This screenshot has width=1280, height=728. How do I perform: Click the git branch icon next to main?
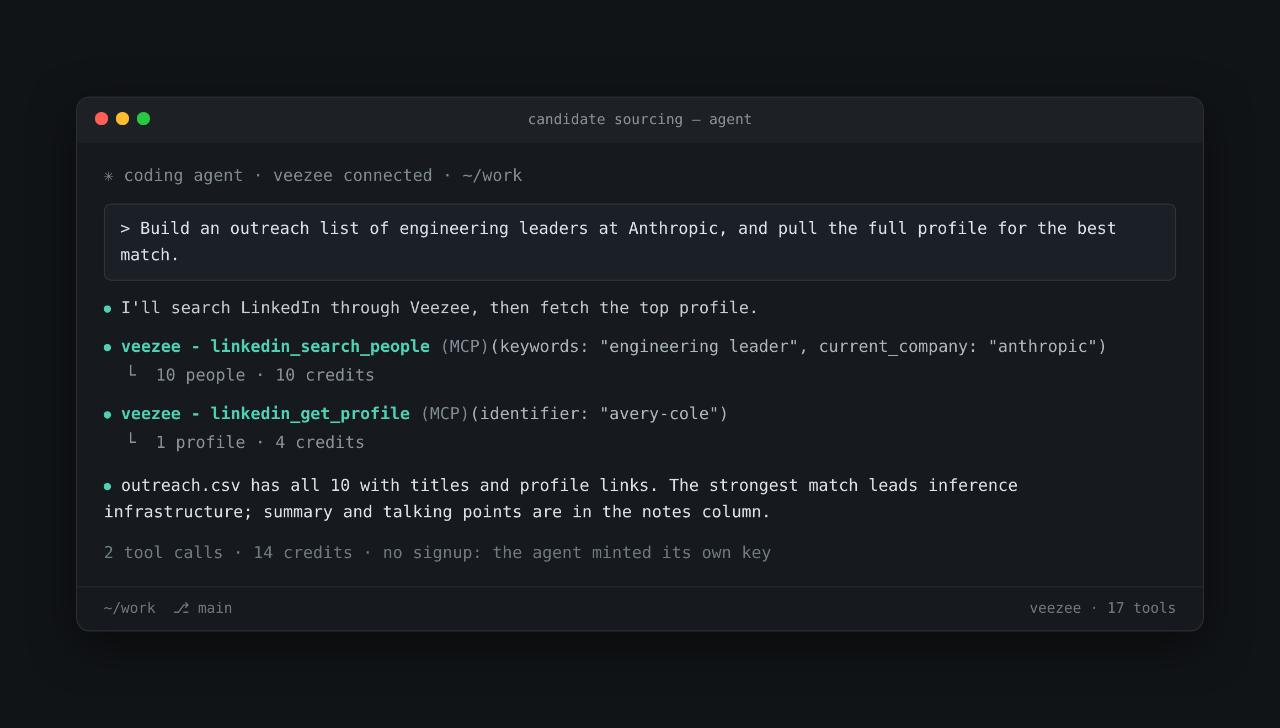[181, 608]
